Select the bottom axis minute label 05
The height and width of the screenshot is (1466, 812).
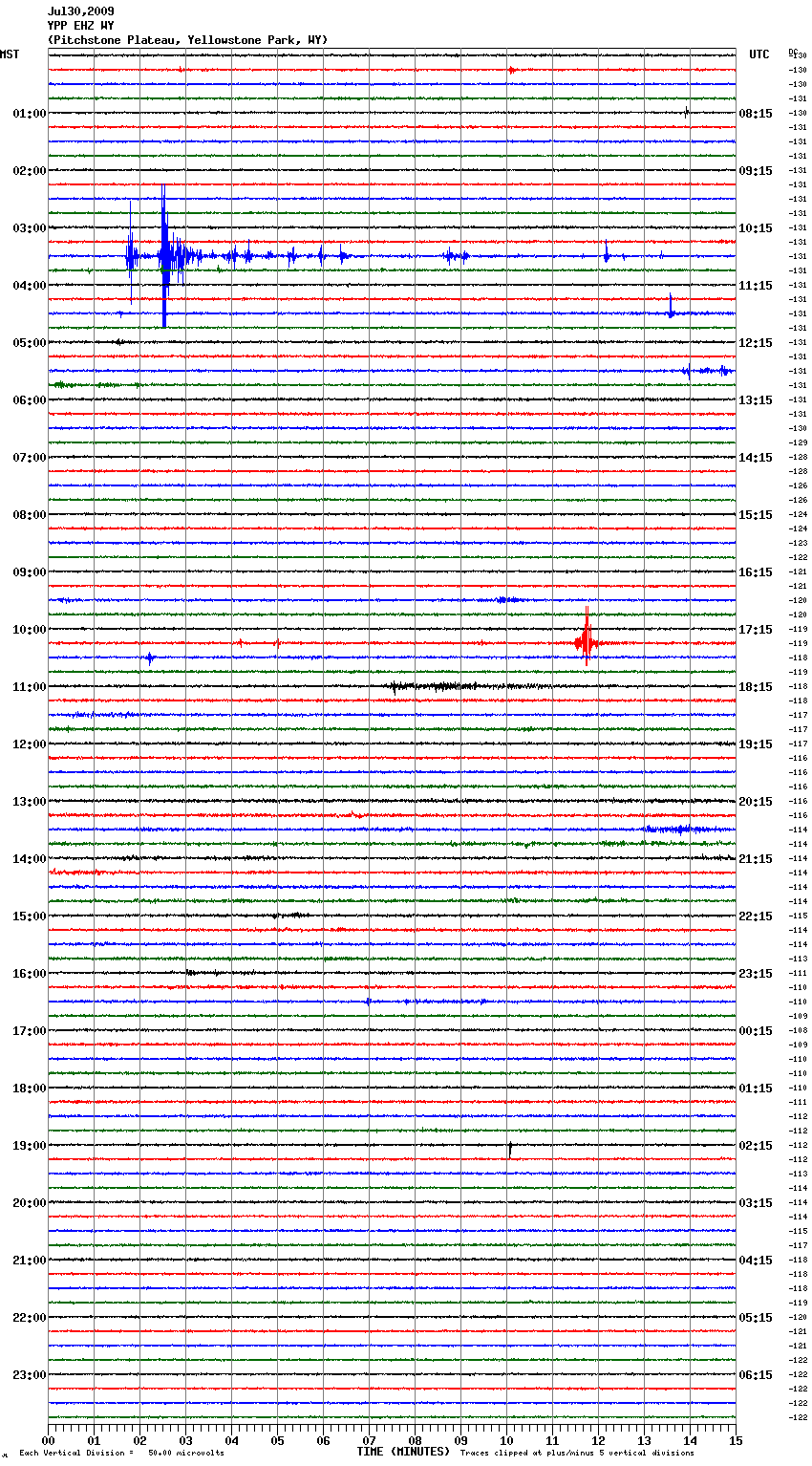coord(278,1441)
